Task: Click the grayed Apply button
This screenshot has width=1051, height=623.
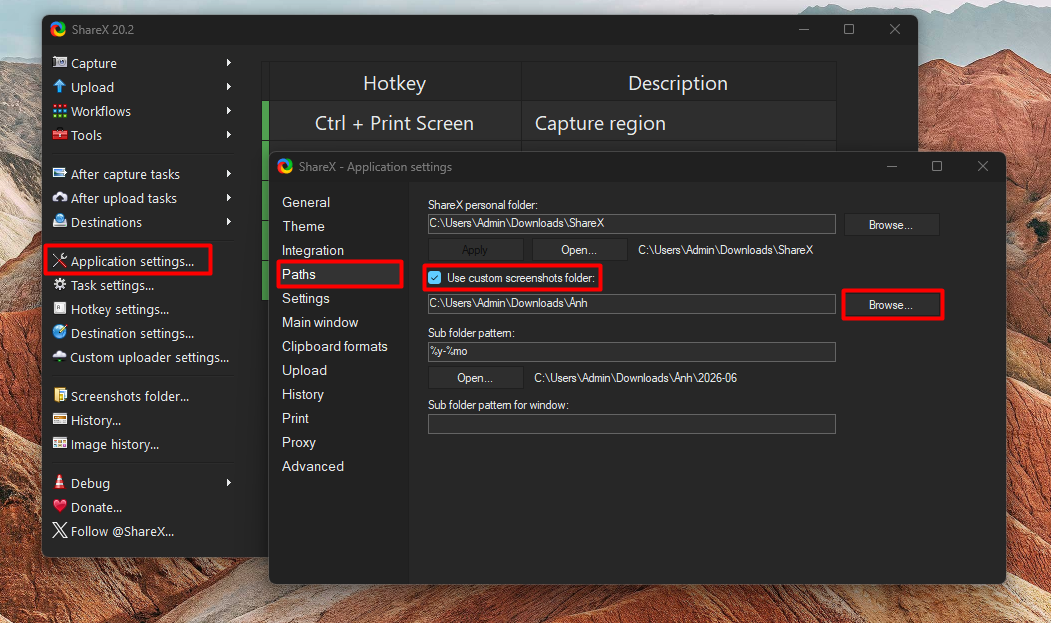Action: pyautogui.click(x=475, y=249)
